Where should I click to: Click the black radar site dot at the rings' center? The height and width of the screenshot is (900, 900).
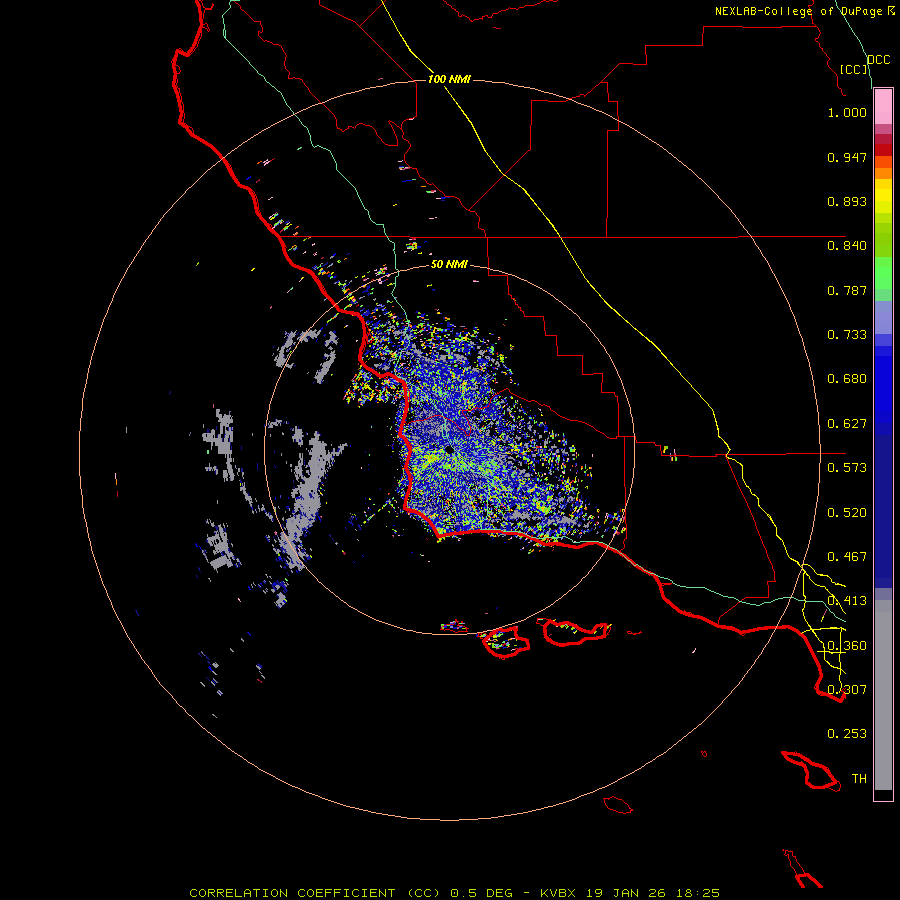[449, 449]
